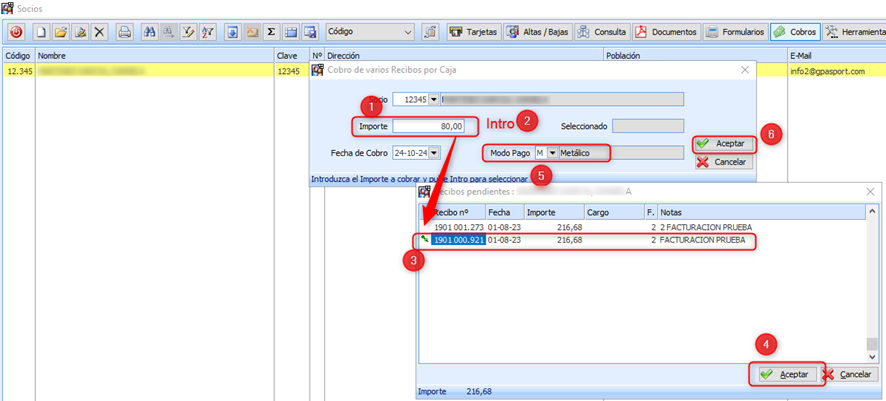Click the red power exit icon

pos(16,32)
